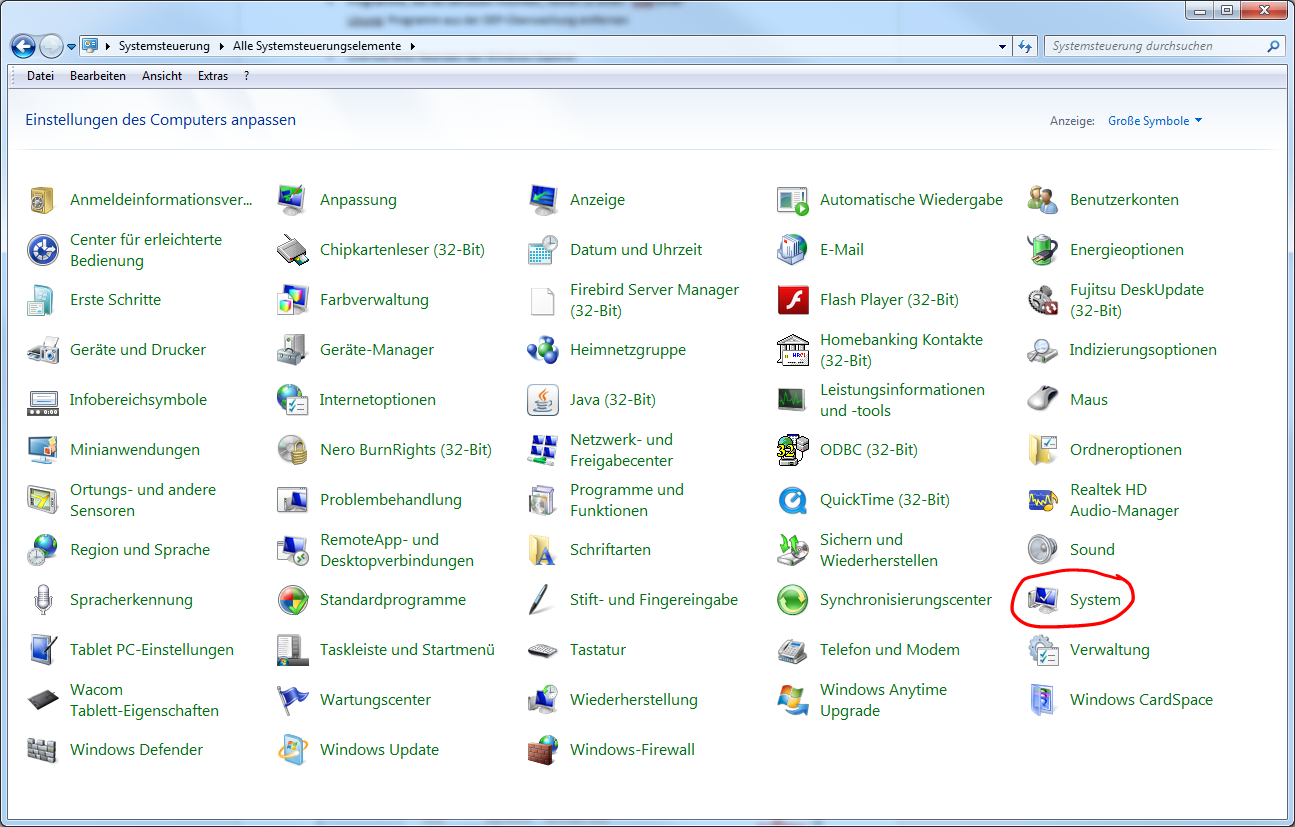Click the Sound speaker icon
Screen dimensions: 1295x827
tap(1043, 550)
